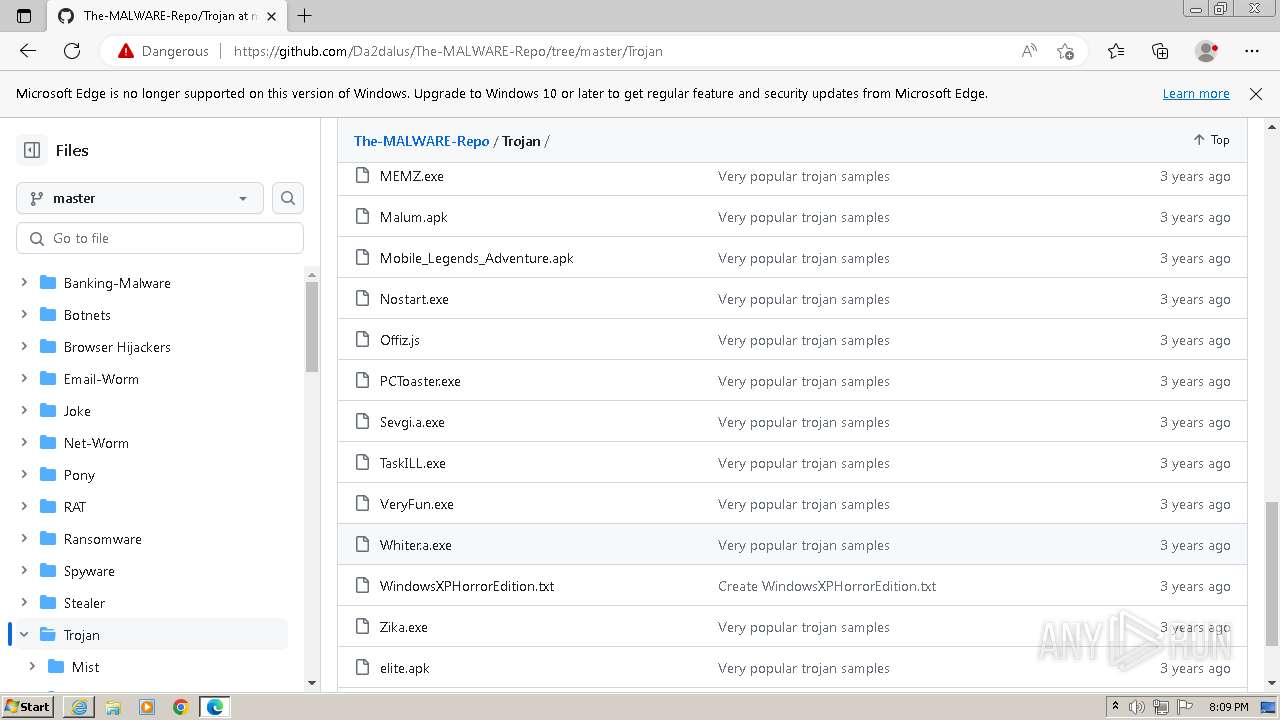Viewport: 1280px width, 720px height.
Task: Open WindowsXPHorrorEdition.txt file
Action: tap(466, 586)
